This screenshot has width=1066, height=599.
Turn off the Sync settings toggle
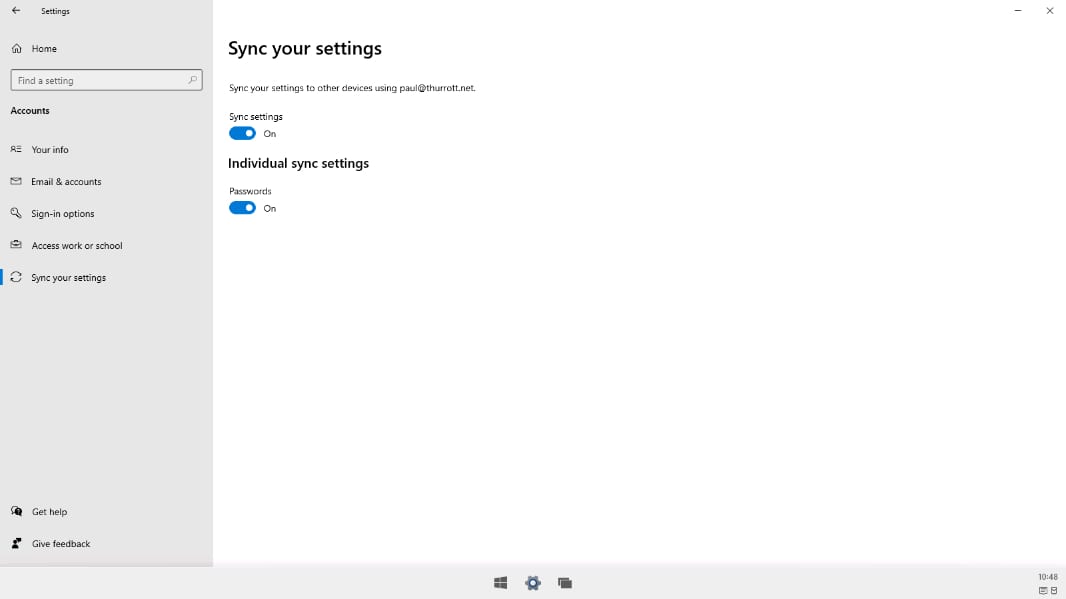point(242,133)
